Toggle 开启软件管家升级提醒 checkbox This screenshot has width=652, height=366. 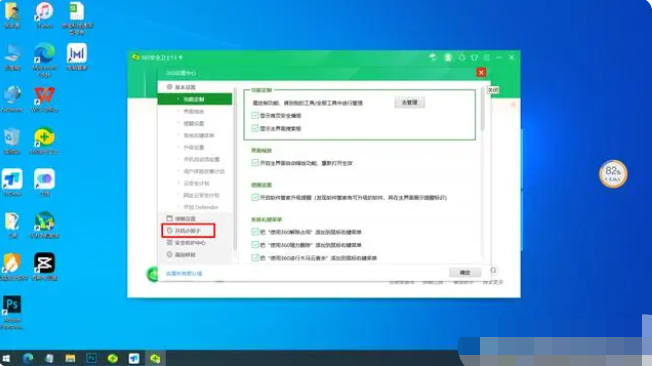pyautogui.click(x=255, y=198)
